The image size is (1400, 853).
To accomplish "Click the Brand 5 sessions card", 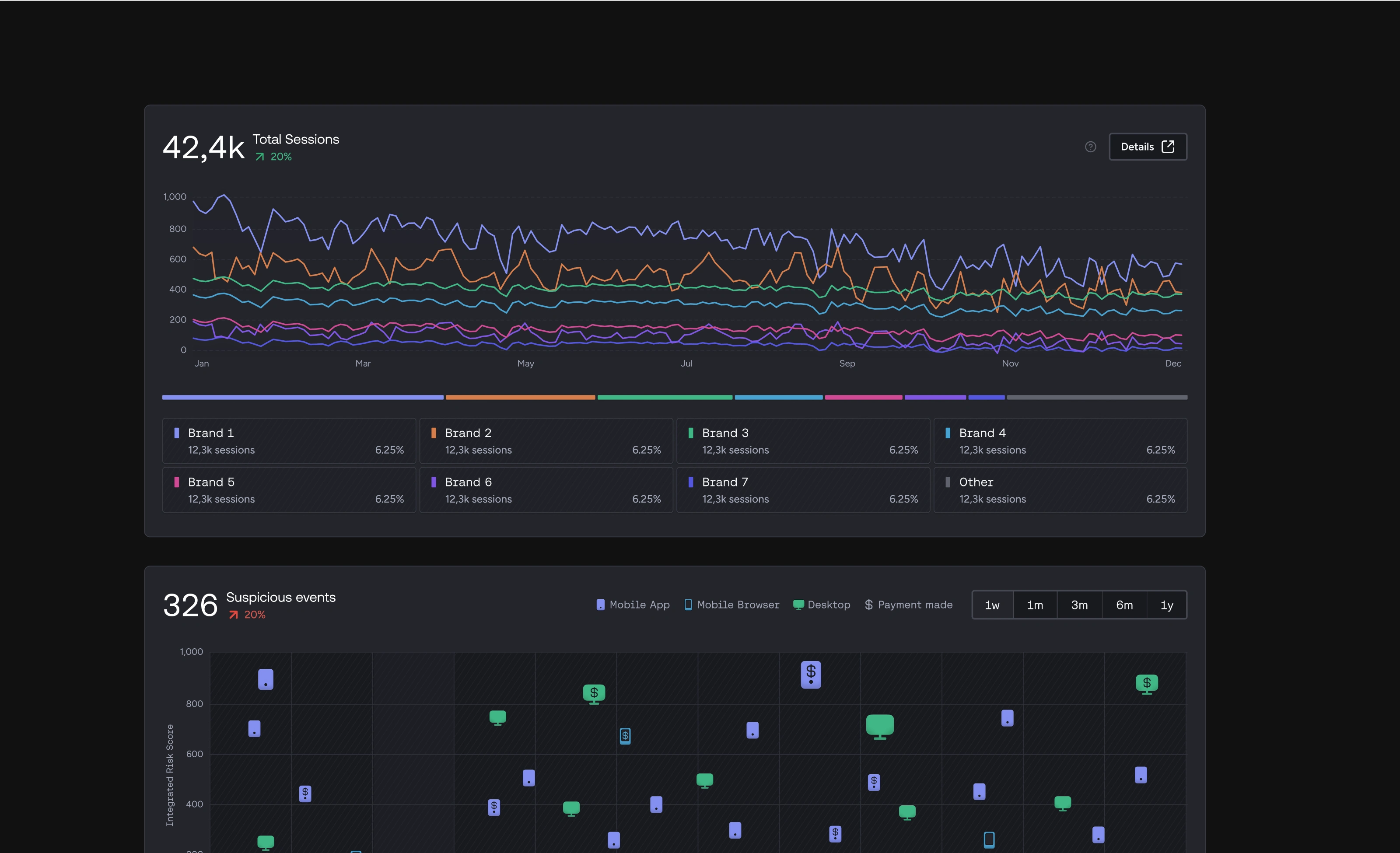I will 289,490.
